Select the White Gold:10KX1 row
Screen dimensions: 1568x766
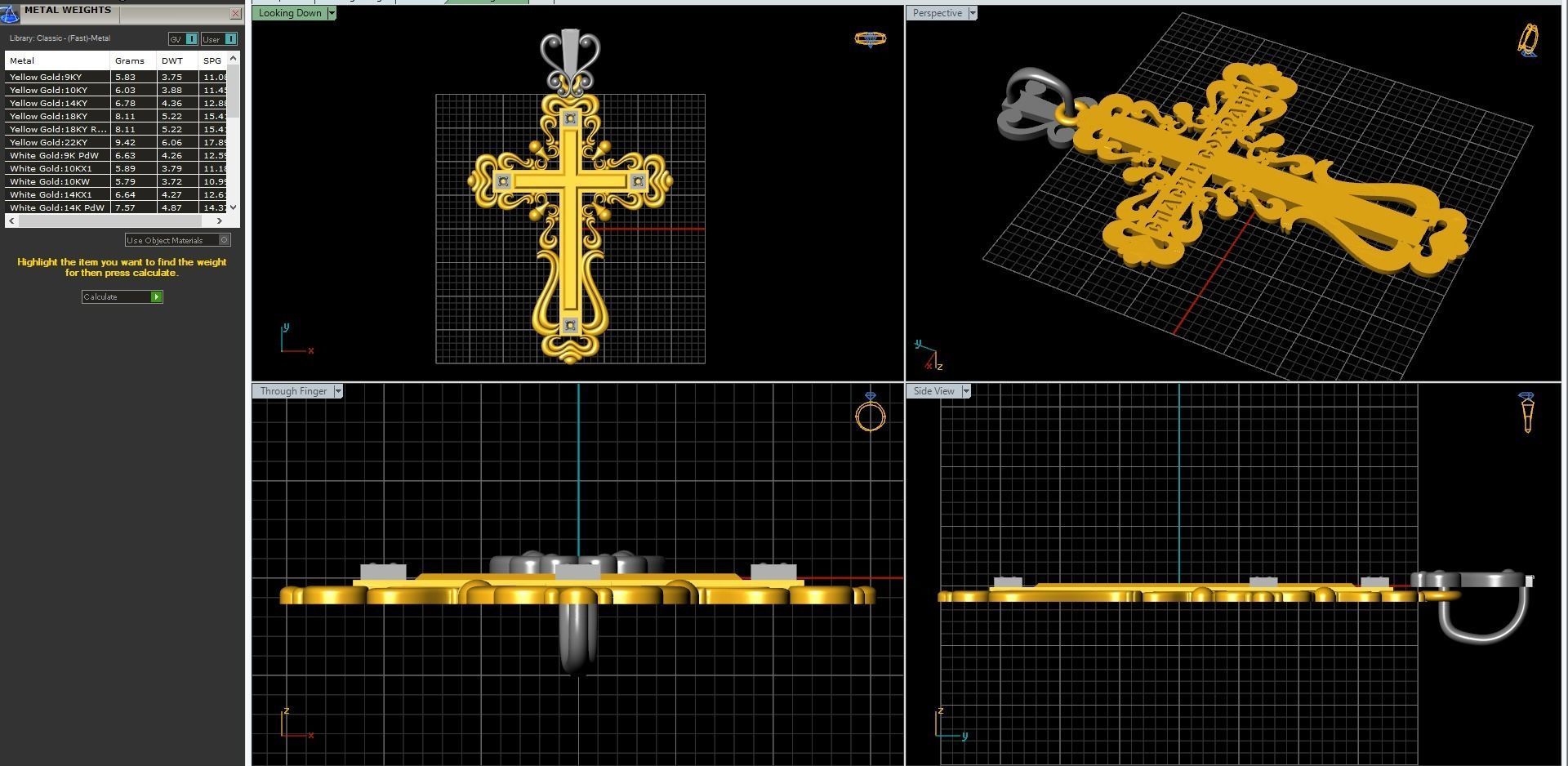[x=116, y=168]
